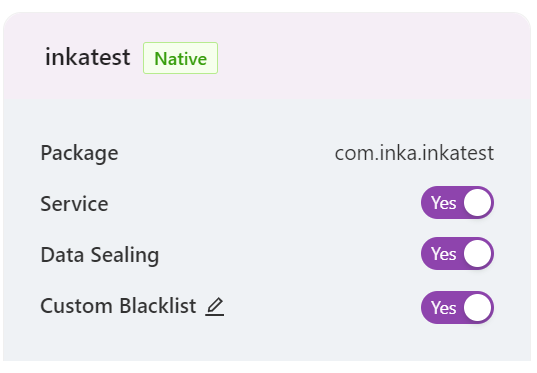
Task: Click empty space between Package label and value
Action: point(226,153)
